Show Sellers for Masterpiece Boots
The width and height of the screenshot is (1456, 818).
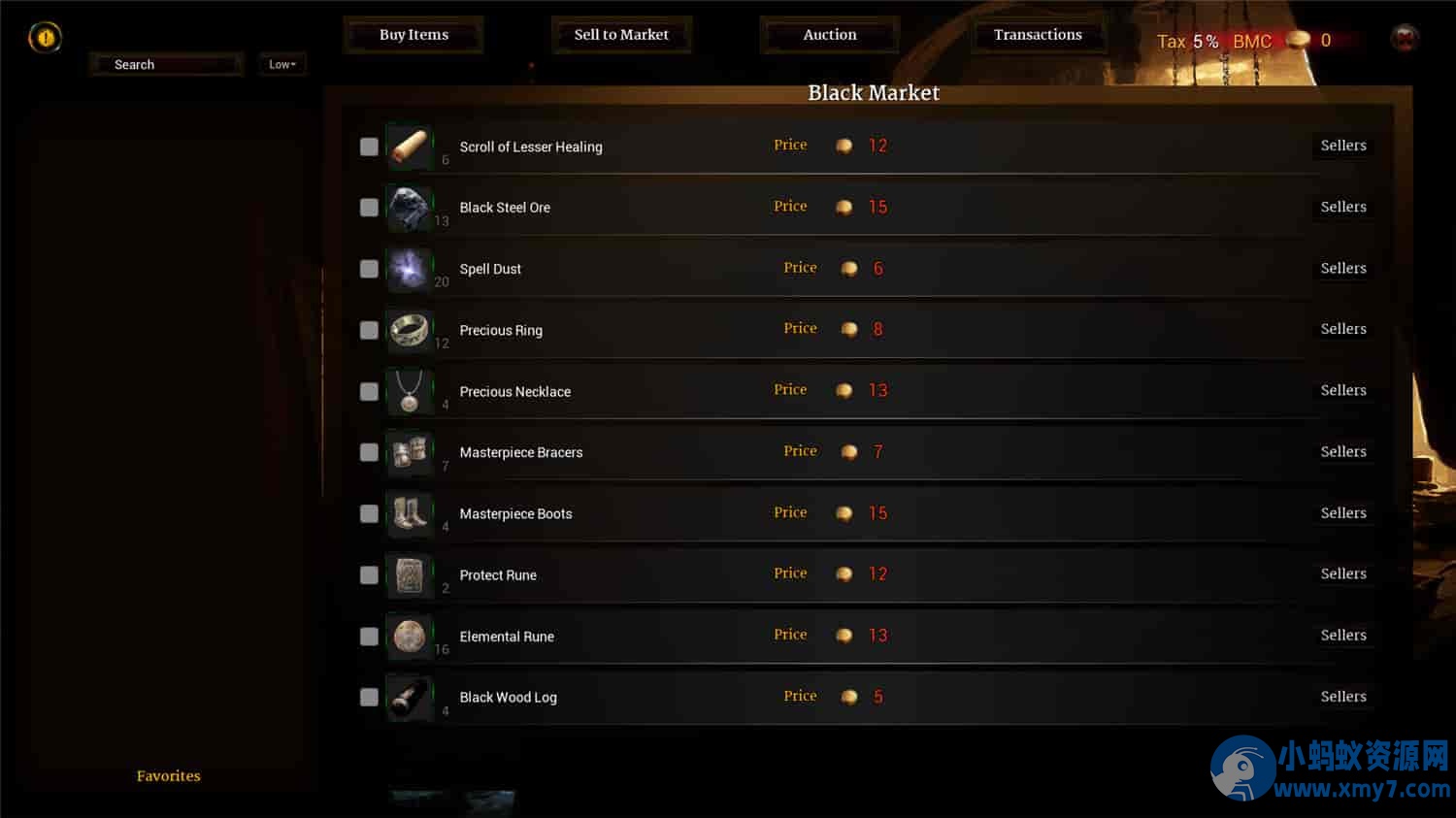click(1343, 512)
